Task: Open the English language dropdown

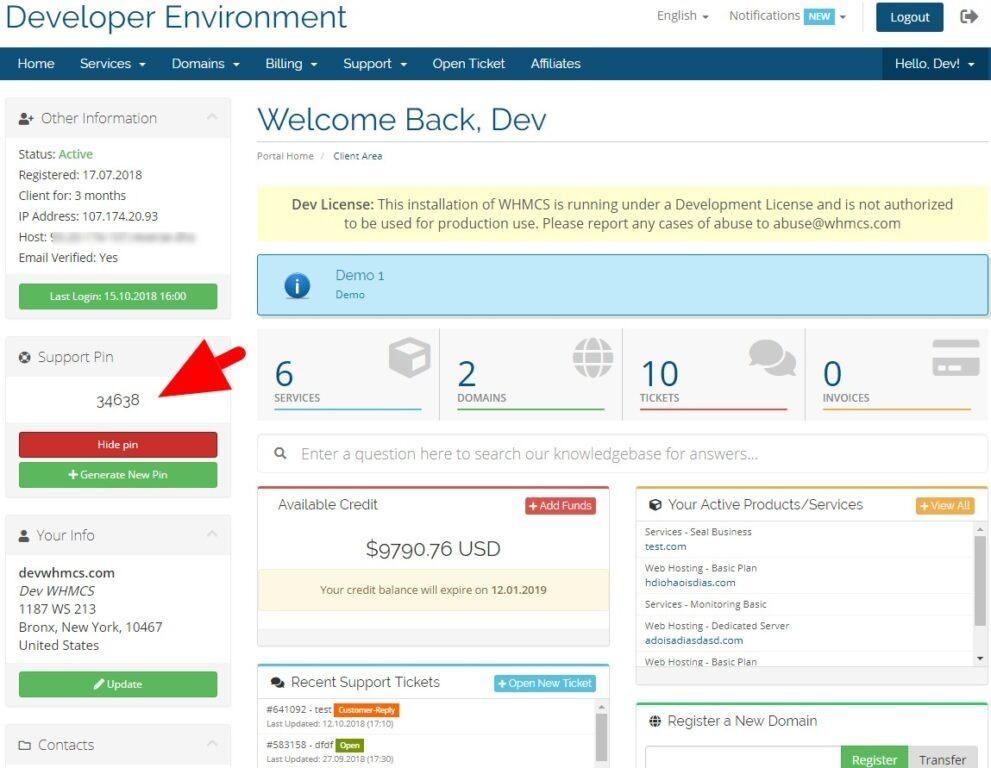Action: 683,16
